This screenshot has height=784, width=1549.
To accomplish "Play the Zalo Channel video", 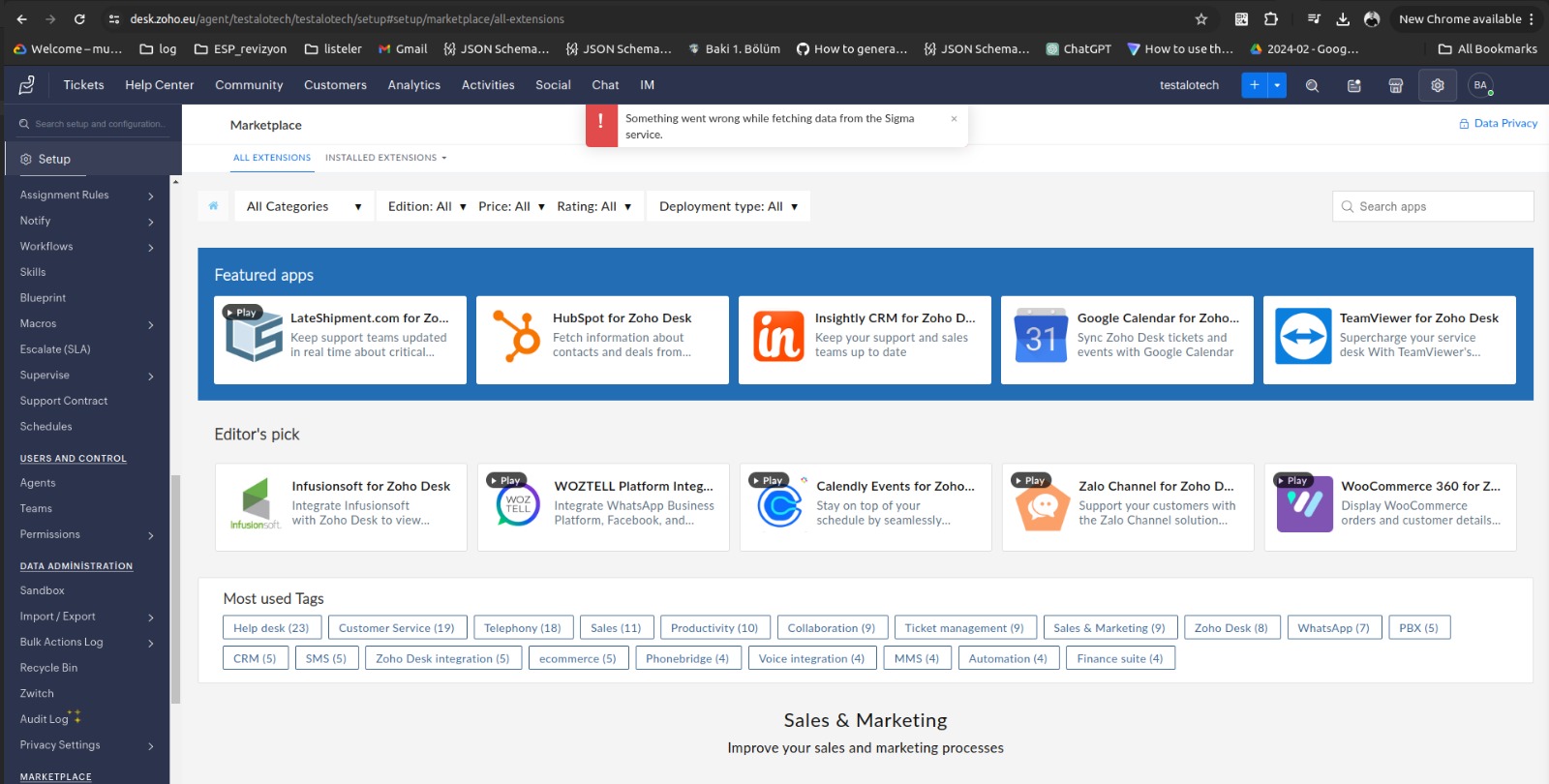I will (x=1029, y=480).
